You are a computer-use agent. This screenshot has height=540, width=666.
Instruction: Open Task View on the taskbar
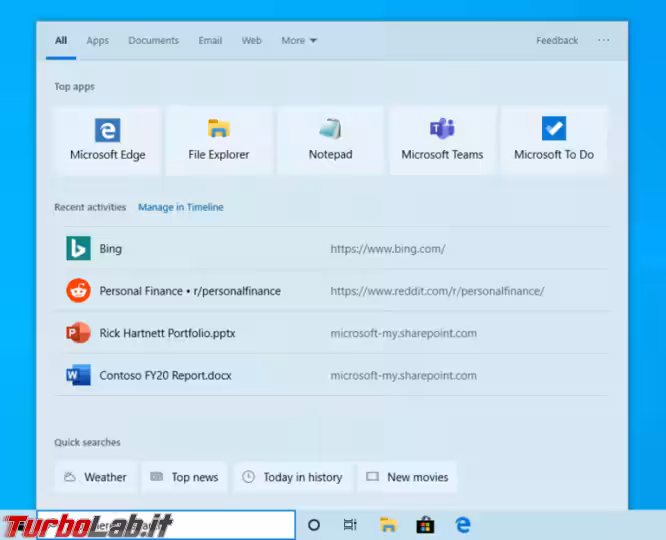click(350, 525)
